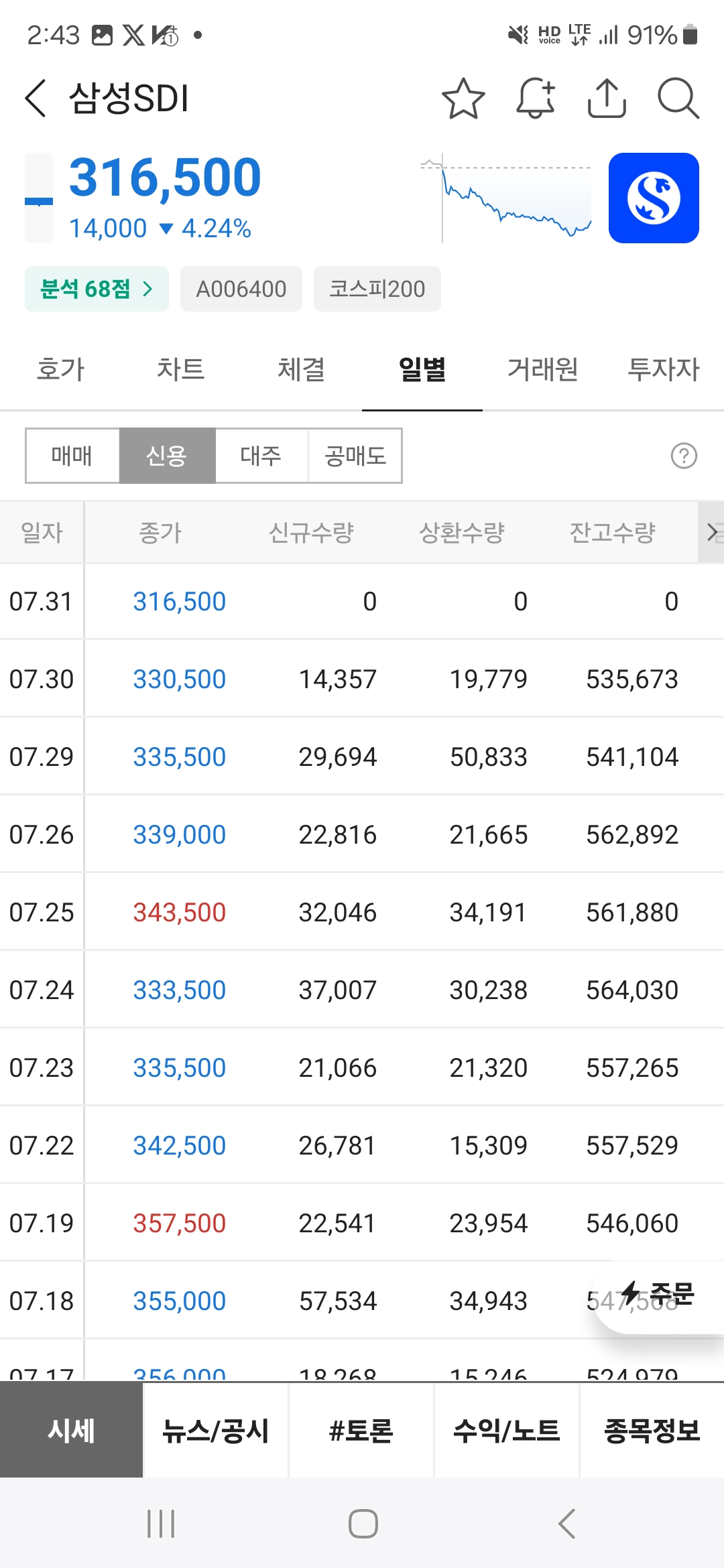Tap the price candle indicator bar
The width and height of the screenshot is (724, 1568).
click(39, 198)
